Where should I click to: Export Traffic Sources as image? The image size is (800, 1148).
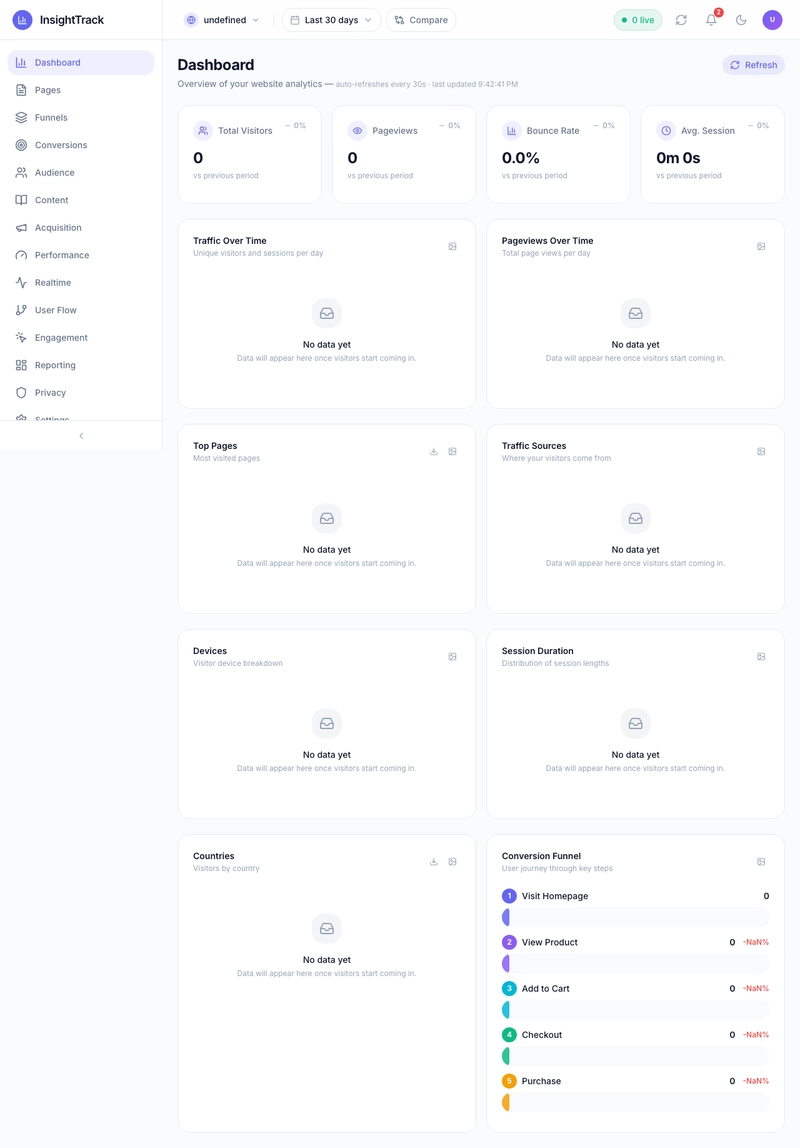coord(761,452)
